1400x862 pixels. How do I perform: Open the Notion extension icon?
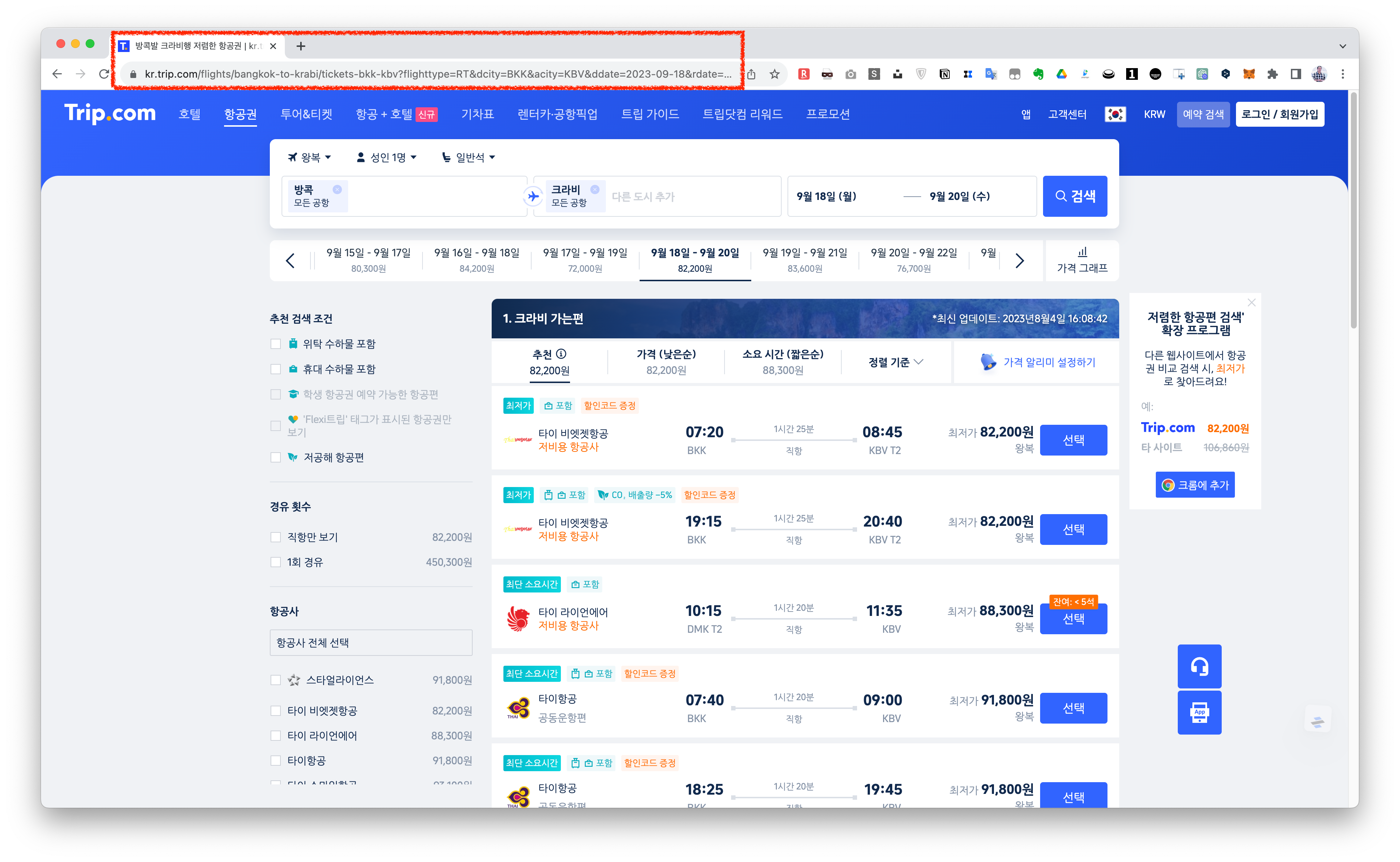pyautogui.click(x=944, y=74)
